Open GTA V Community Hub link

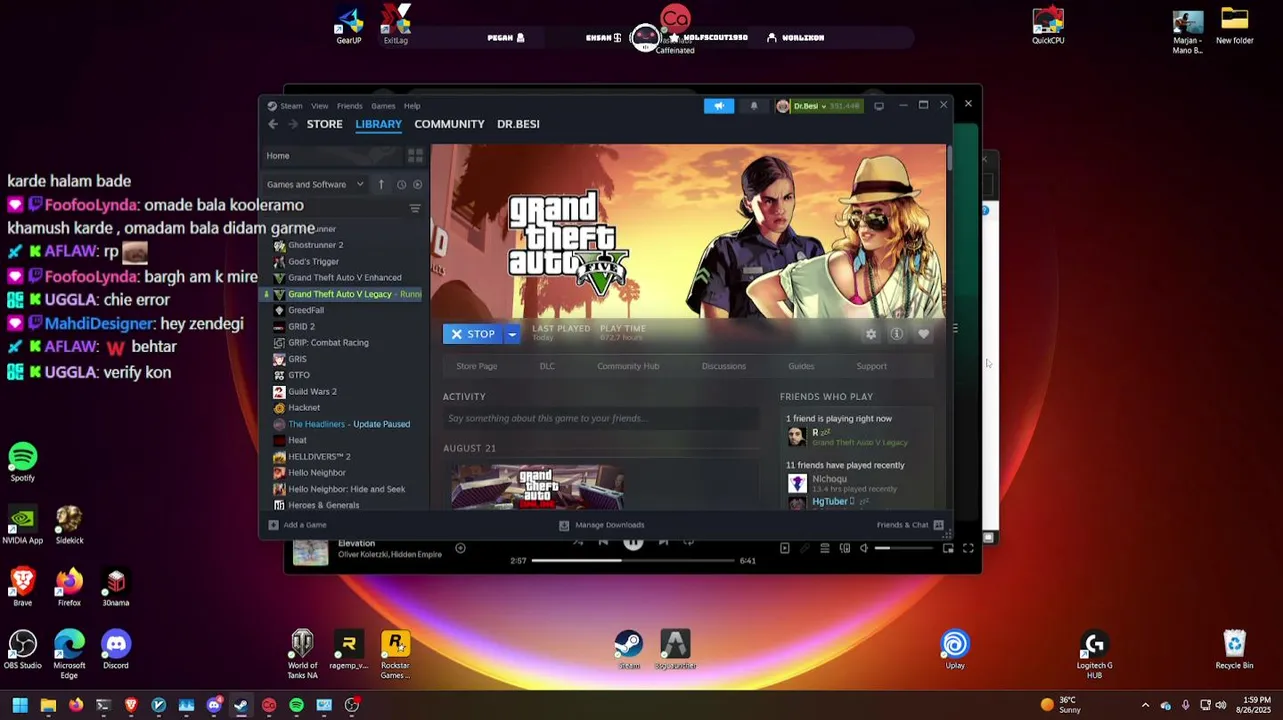[628, 366]
